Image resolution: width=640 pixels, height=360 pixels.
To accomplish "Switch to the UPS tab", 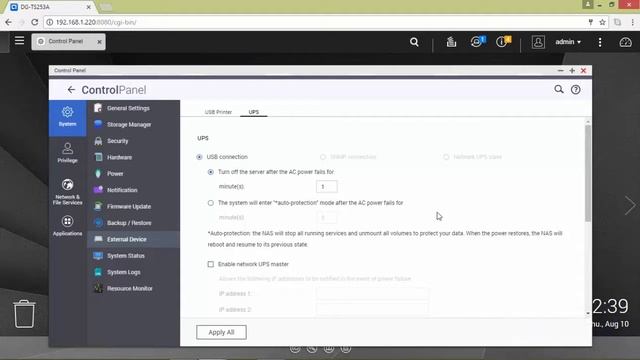I will coord(253,112).
